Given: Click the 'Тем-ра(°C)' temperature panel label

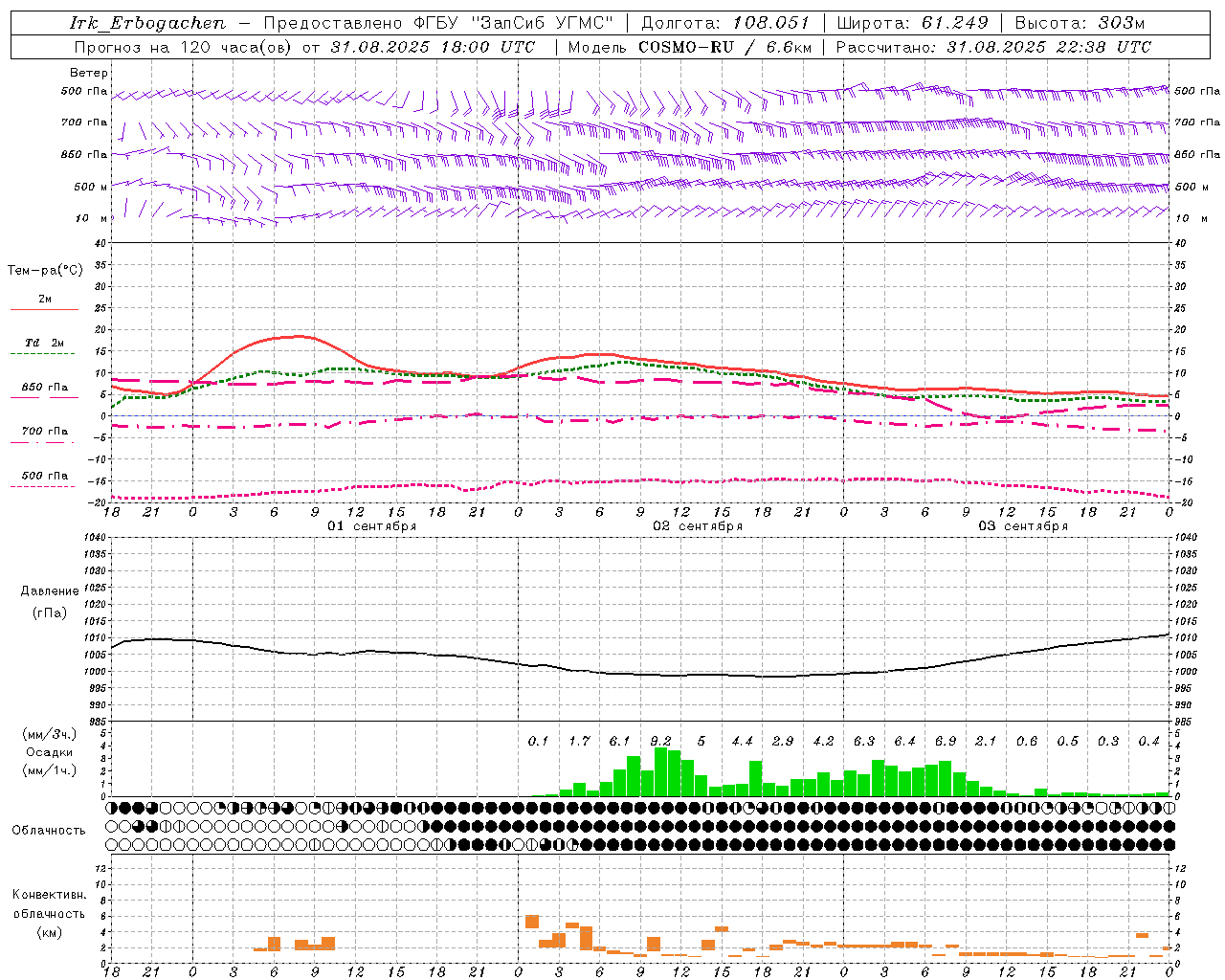Looking at the screenshot, I should coord(45,271).
